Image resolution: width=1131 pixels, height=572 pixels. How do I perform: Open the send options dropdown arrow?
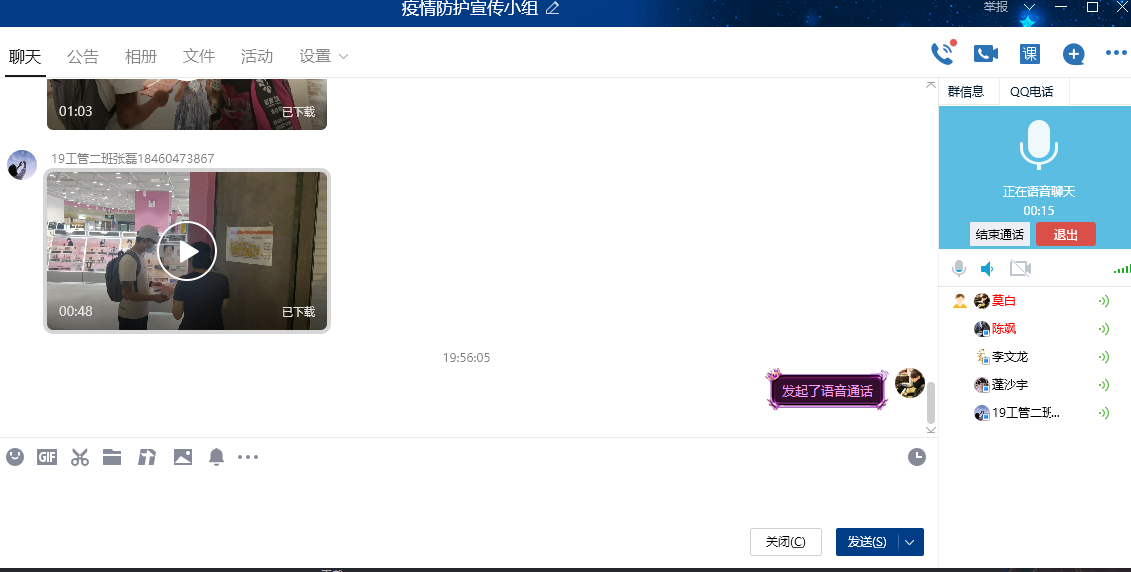pos(910,542)
